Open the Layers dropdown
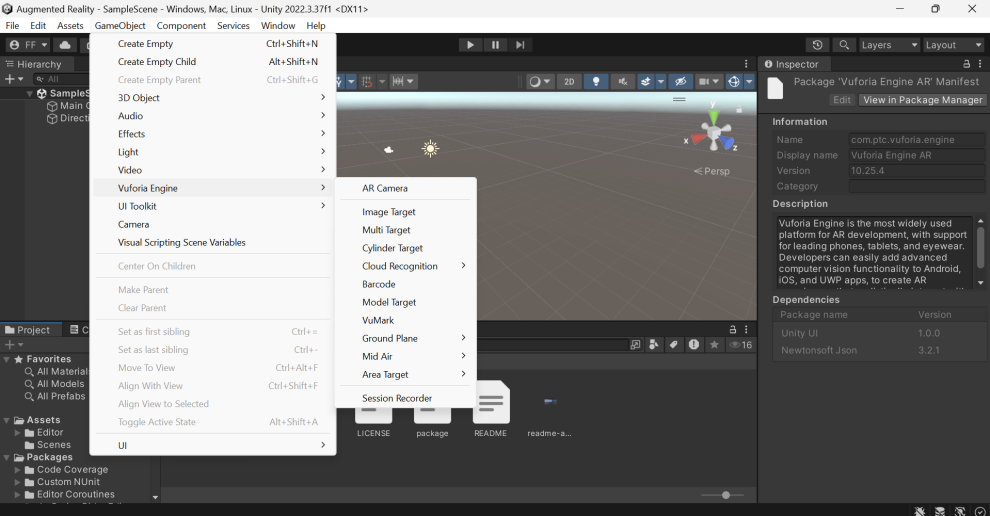This screenshot has height=516, width=990. tap(889, 45)
